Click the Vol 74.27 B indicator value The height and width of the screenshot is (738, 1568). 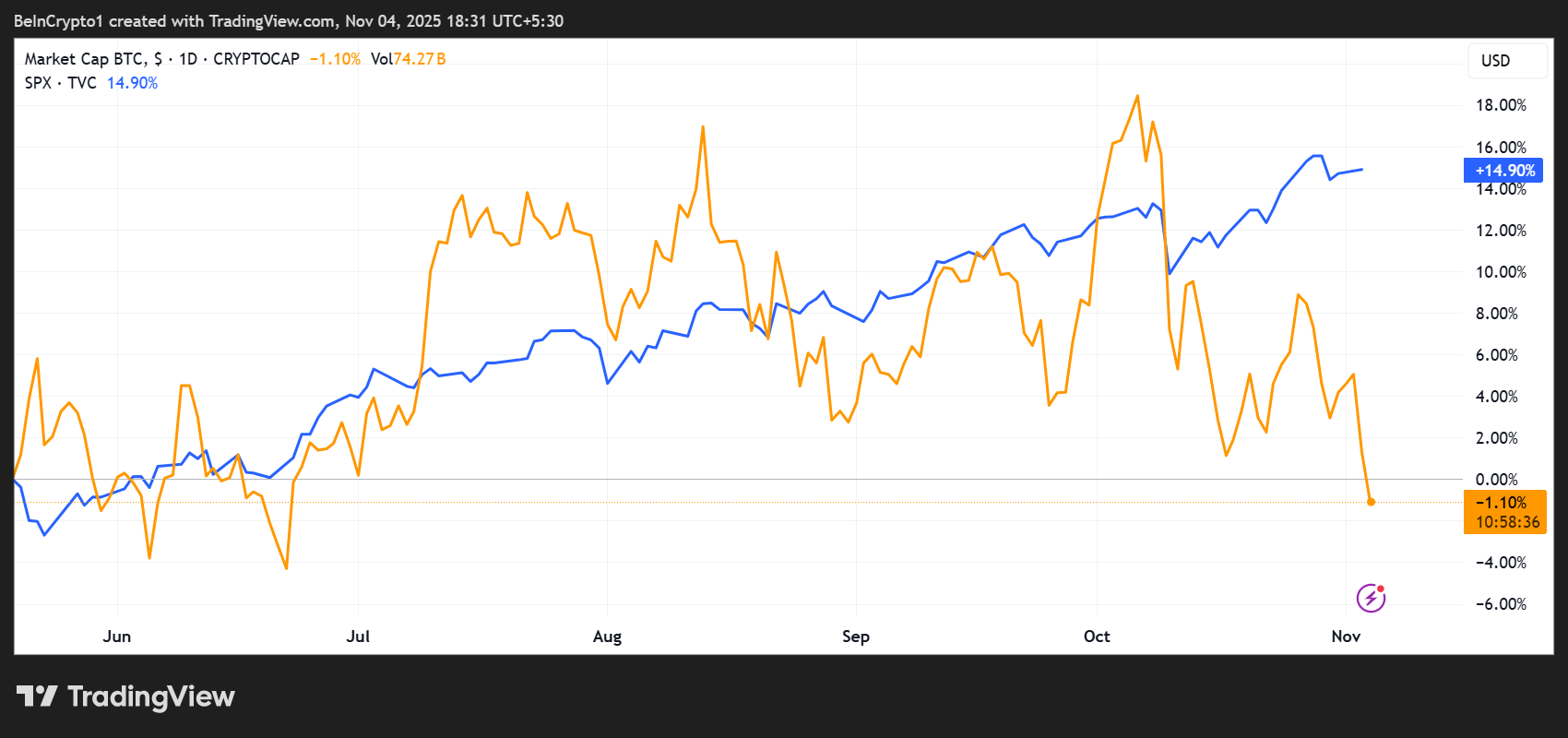click(408, 59)
